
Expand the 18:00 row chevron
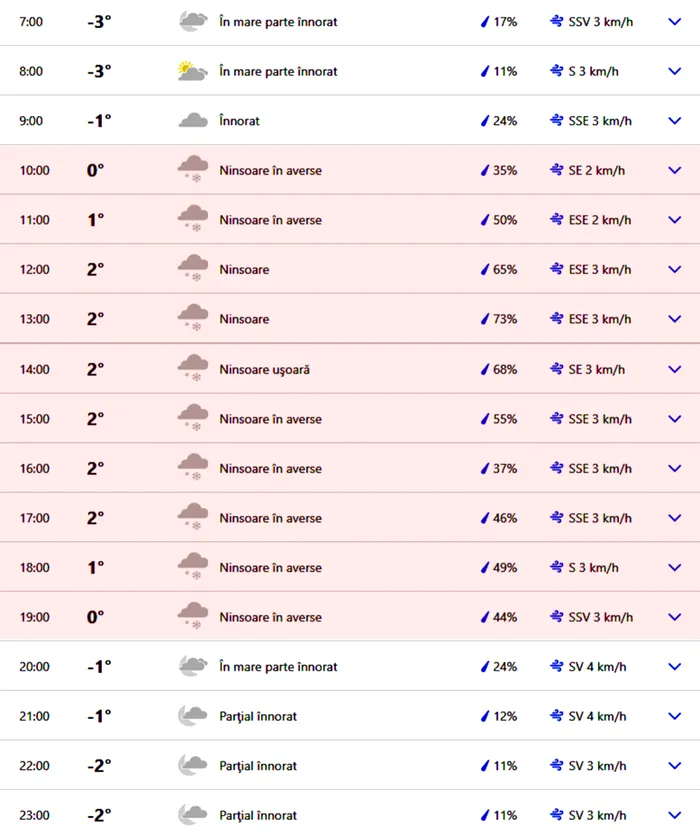tap(674, 568)
